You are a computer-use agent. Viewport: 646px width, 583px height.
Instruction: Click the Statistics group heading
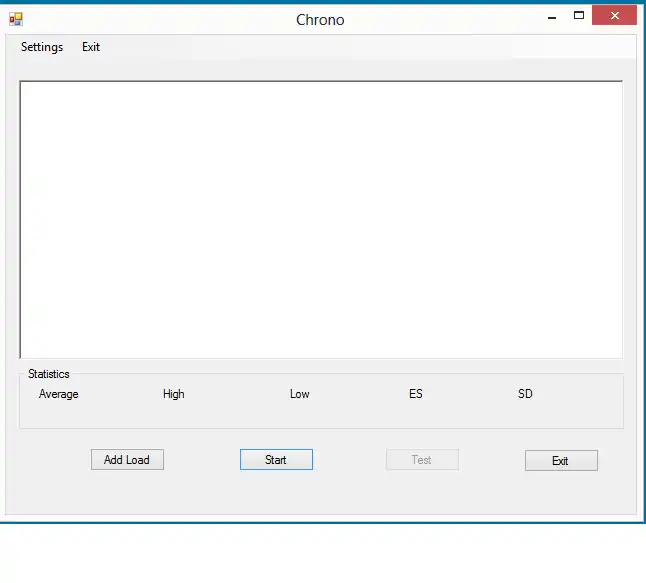pos(49,374)
